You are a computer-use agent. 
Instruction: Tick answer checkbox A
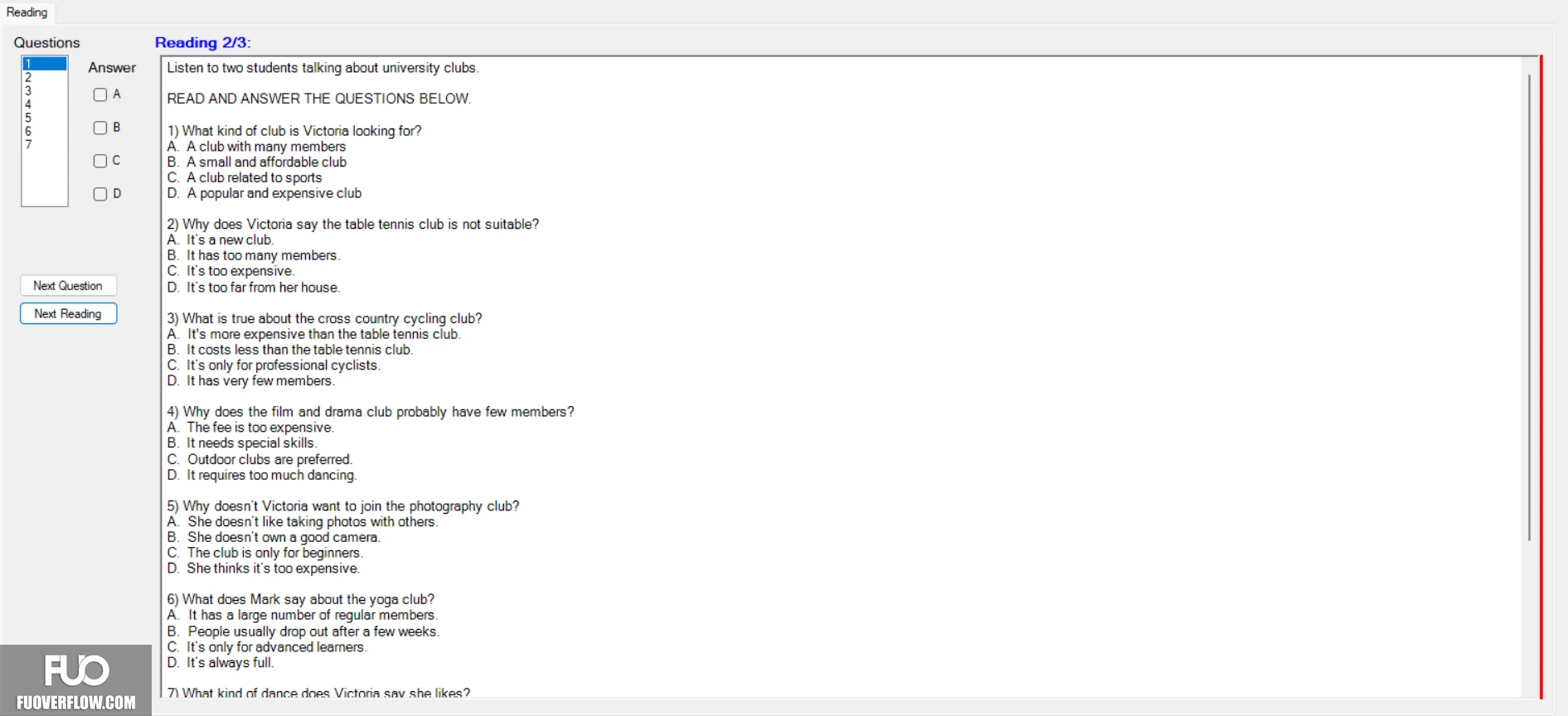click(x=100, y=94)
